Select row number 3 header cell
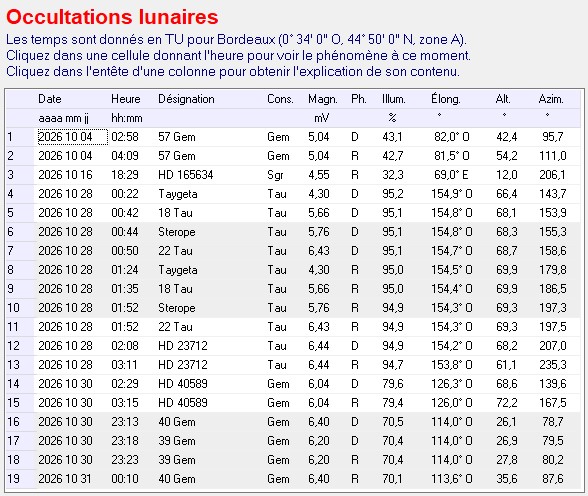This screenshot has width=588, height=496. click(20, 175)
